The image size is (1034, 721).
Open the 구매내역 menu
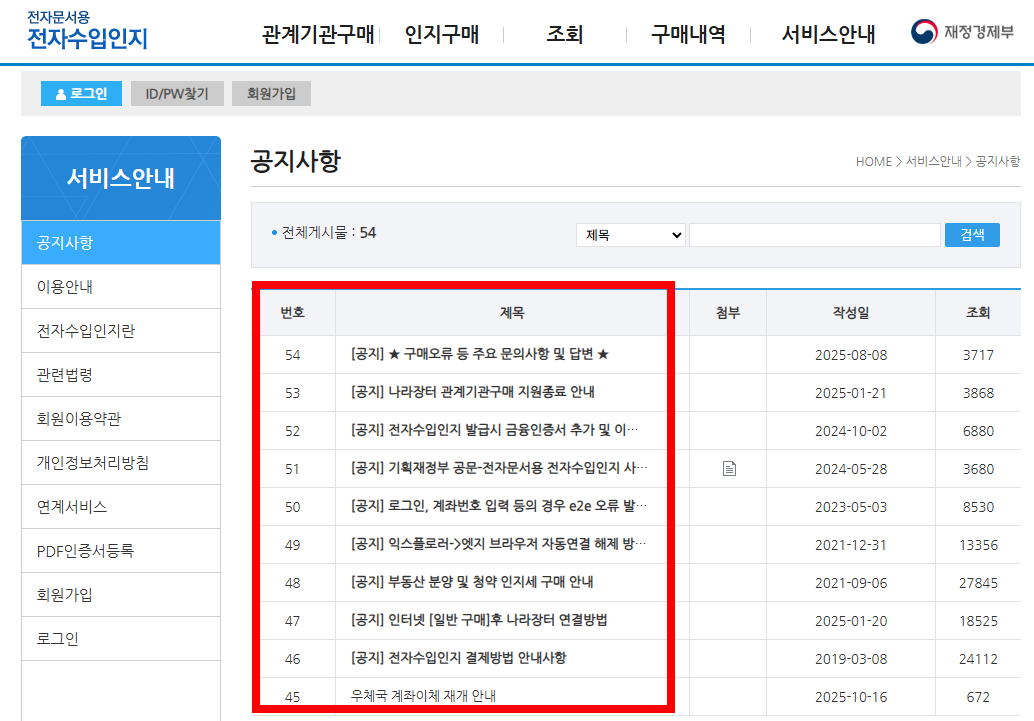pyautogui.click(x=691, y=33)
